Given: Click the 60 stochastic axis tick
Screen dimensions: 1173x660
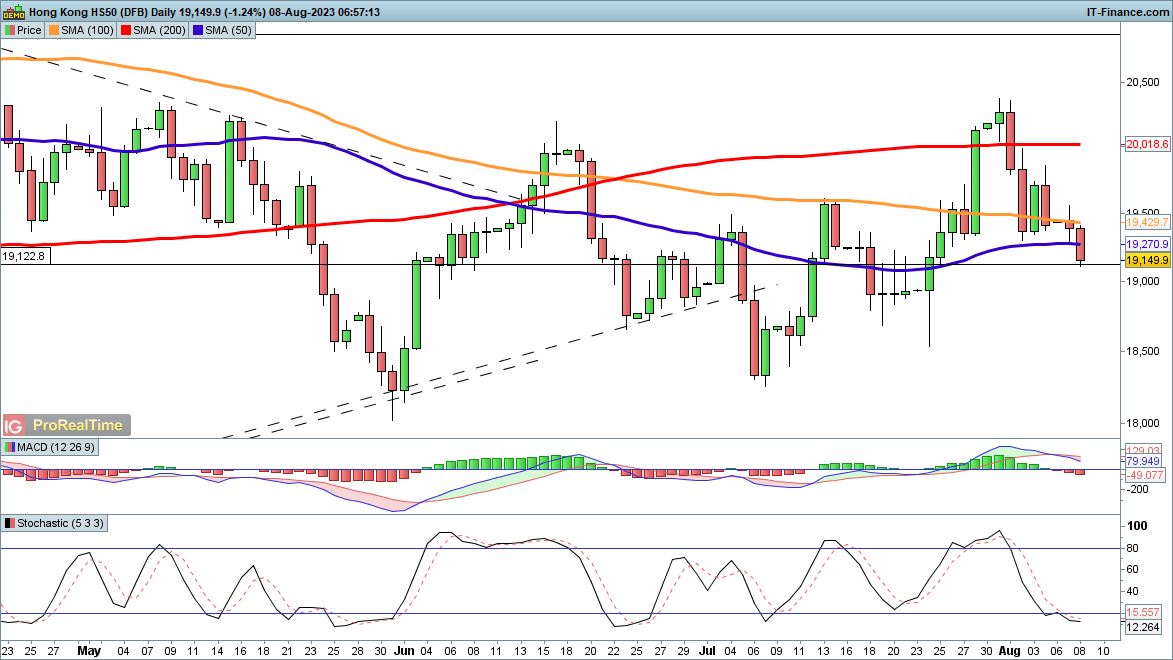Looking at the screenshot, I should (1133, 569).
